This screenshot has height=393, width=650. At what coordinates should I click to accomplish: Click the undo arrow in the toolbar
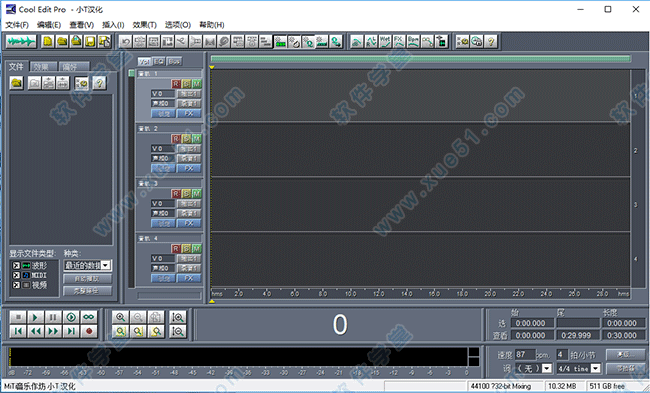pos(126,41)
